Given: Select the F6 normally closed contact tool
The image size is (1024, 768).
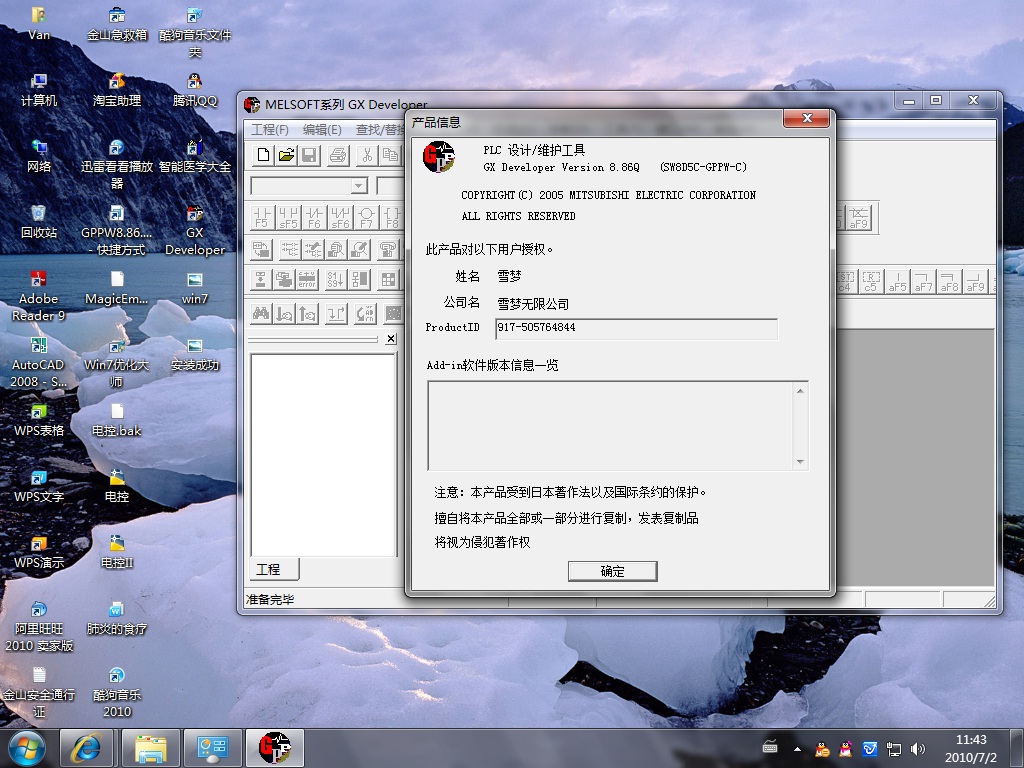Looking at the screenshot, I should (x=314, y=218).
